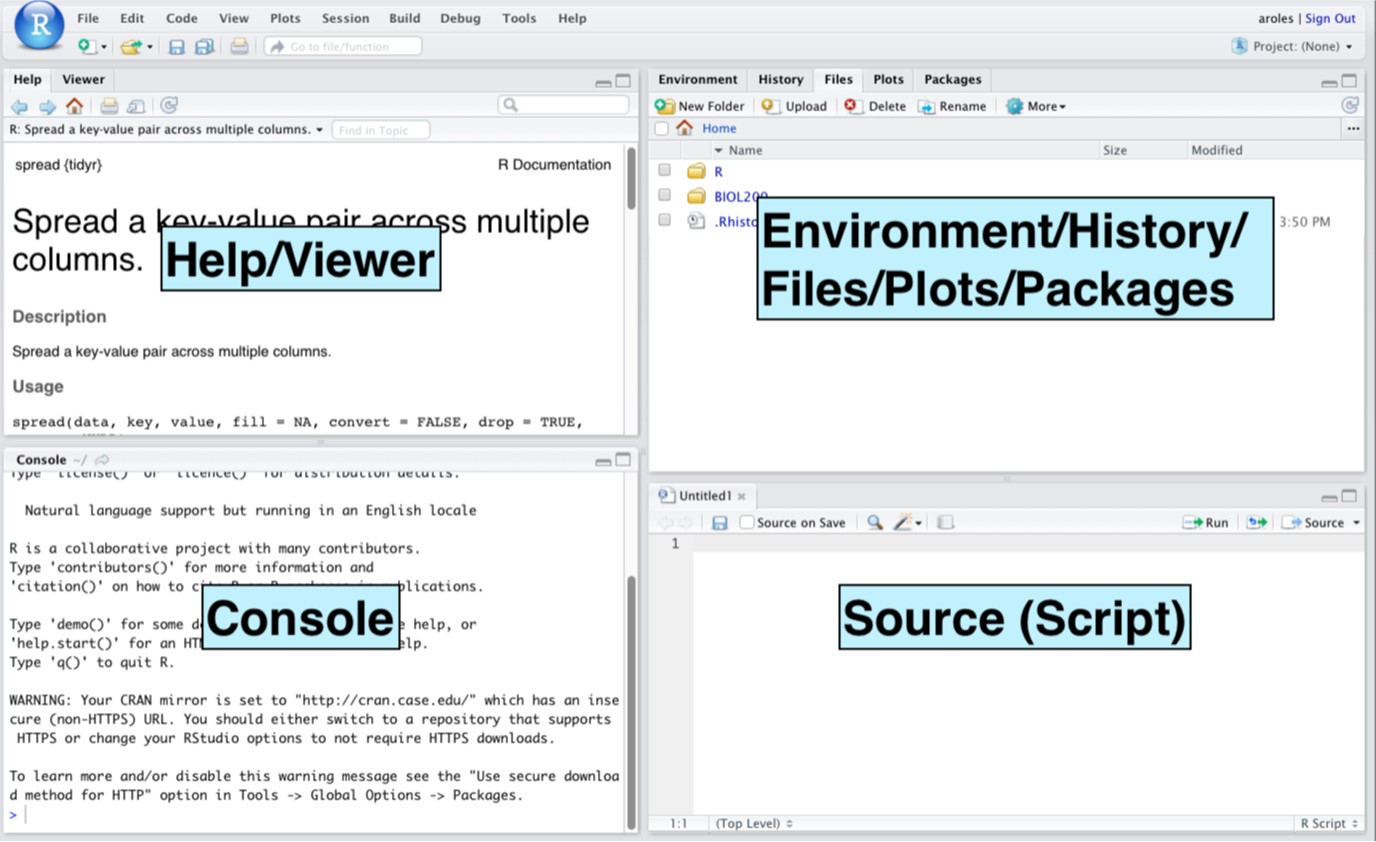
Task: Switch to the Packages tab
Action: coord(952,80)
